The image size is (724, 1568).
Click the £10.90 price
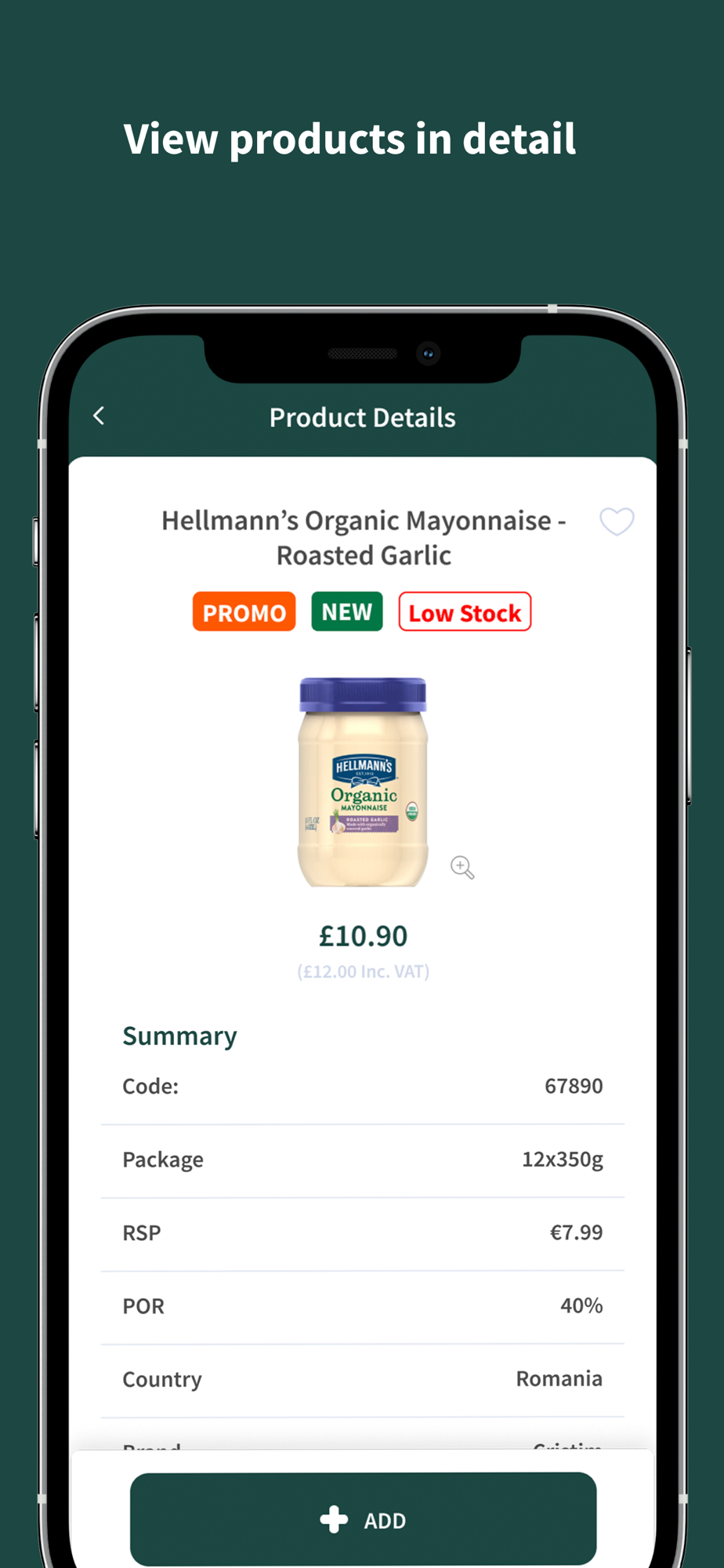363,935
